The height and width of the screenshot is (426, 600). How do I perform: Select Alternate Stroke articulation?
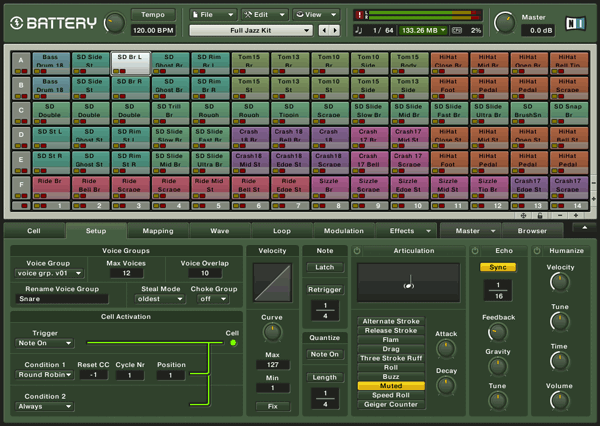point(391,321)
